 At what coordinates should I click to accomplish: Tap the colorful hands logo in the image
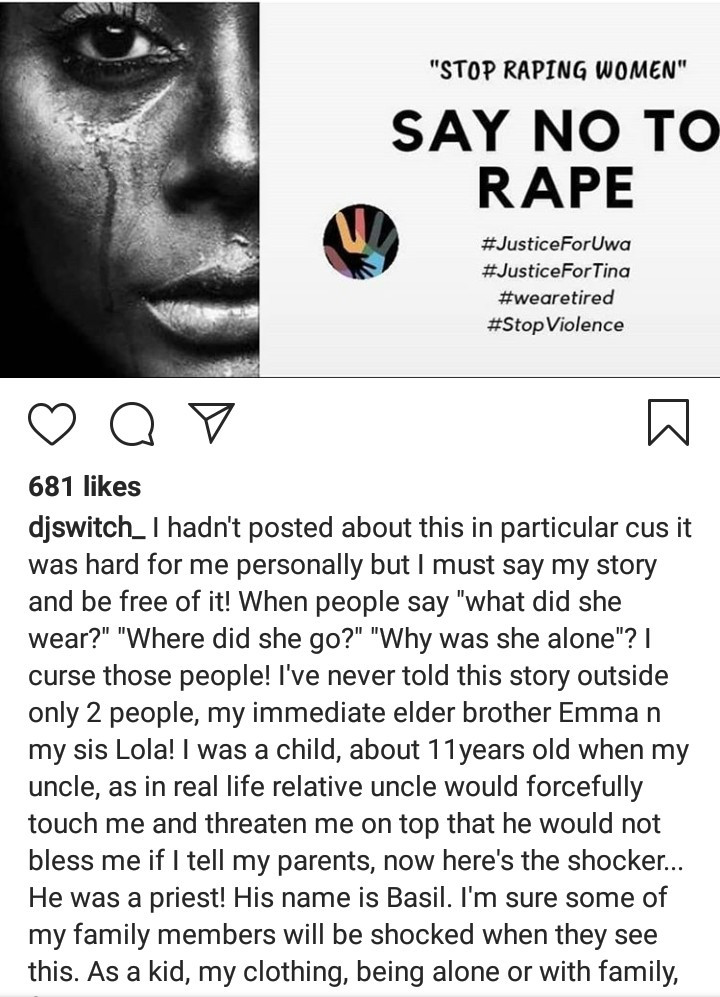coord(361,242)
